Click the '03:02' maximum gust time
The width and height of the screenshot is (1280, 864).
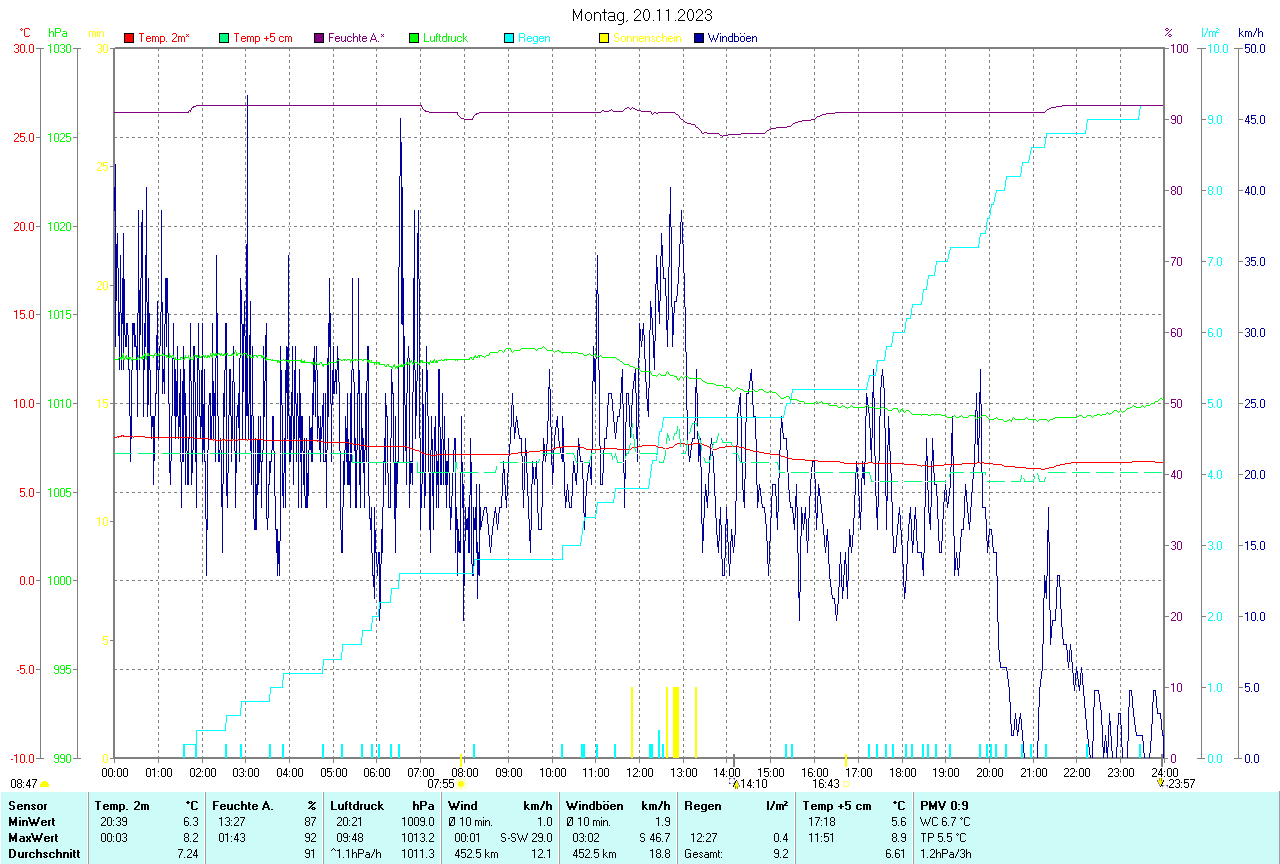pos(586,837)
